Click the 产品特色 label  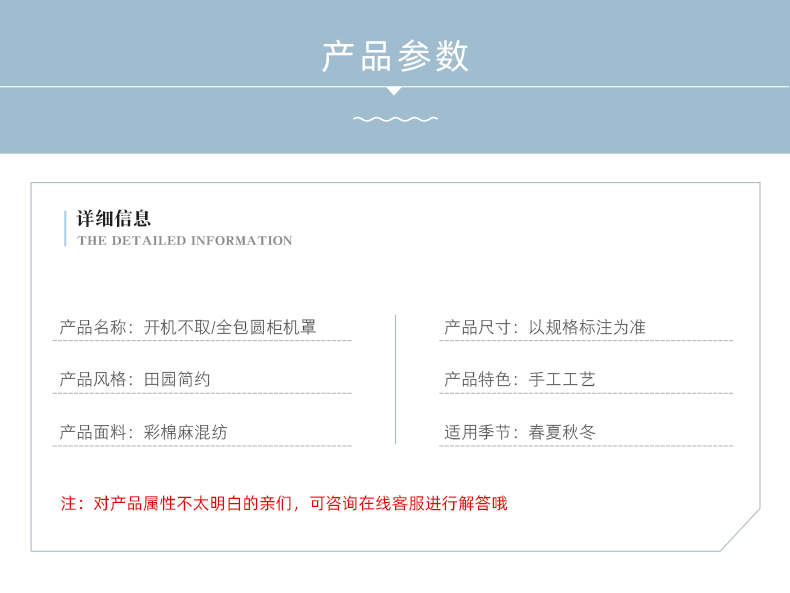point(480,380)
